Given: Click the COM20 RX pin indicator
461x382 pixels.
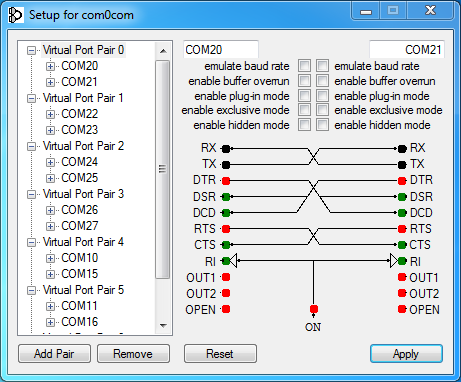Looking at the screenshot, I should point(226,149).
